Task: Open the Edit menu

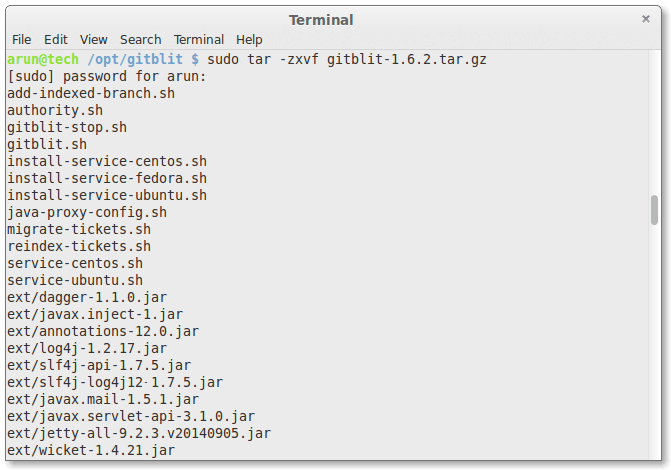Action: coord(56,39)
